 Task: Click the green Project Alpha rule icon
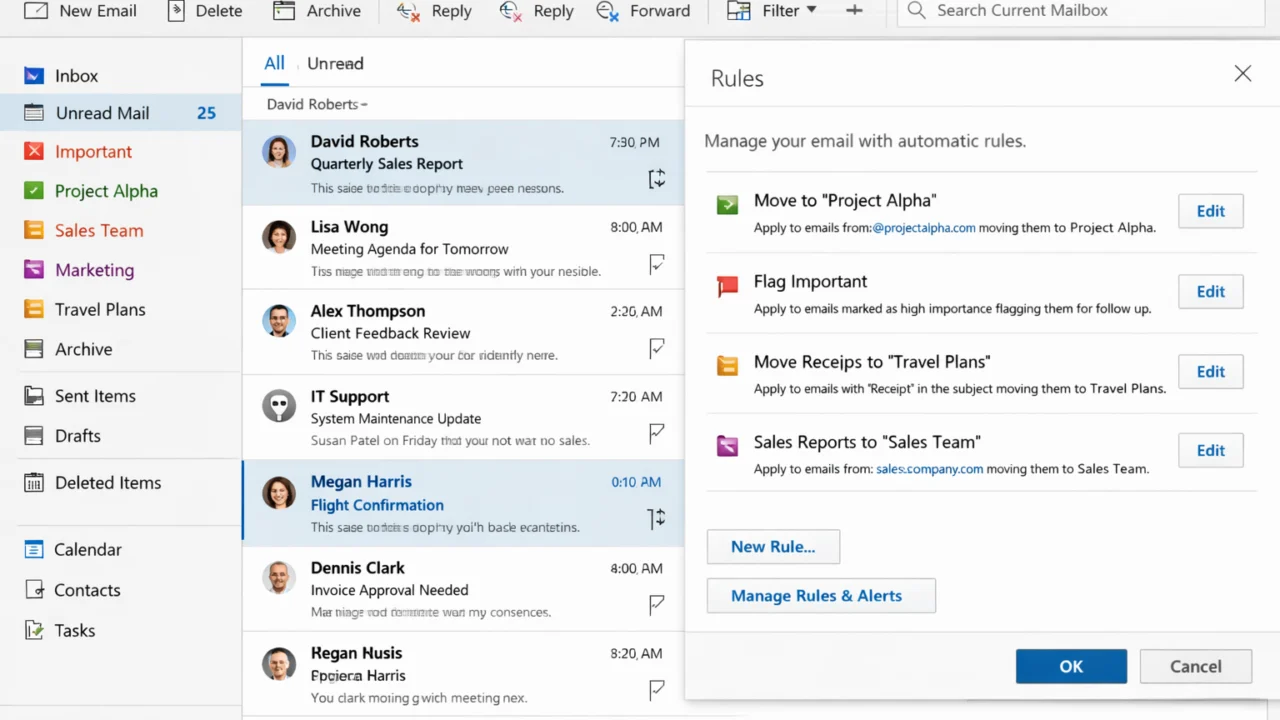pyautogui.click(x=727, y=205)
